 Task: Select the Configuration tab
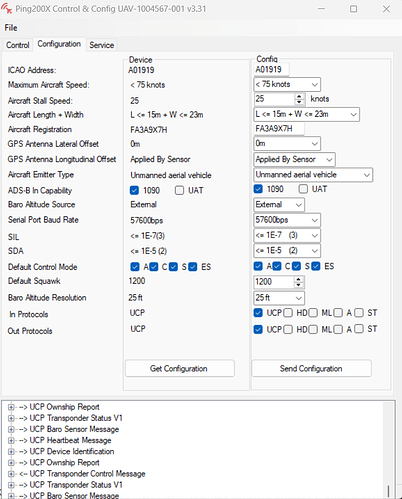(59, 44)
